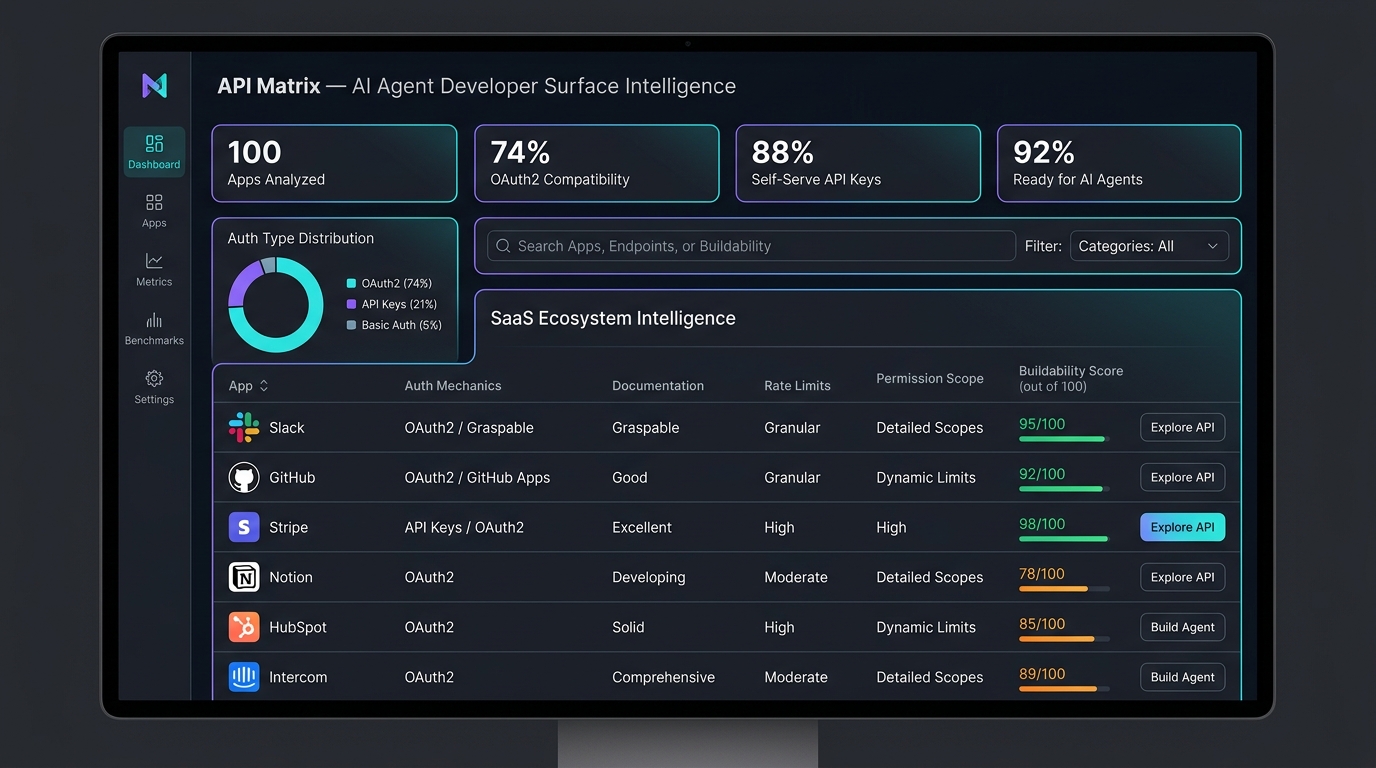Screen dimensions: 1376x768
Task: Select the OAuth2 (74%) legend swatch
Action: coord(351,284)
